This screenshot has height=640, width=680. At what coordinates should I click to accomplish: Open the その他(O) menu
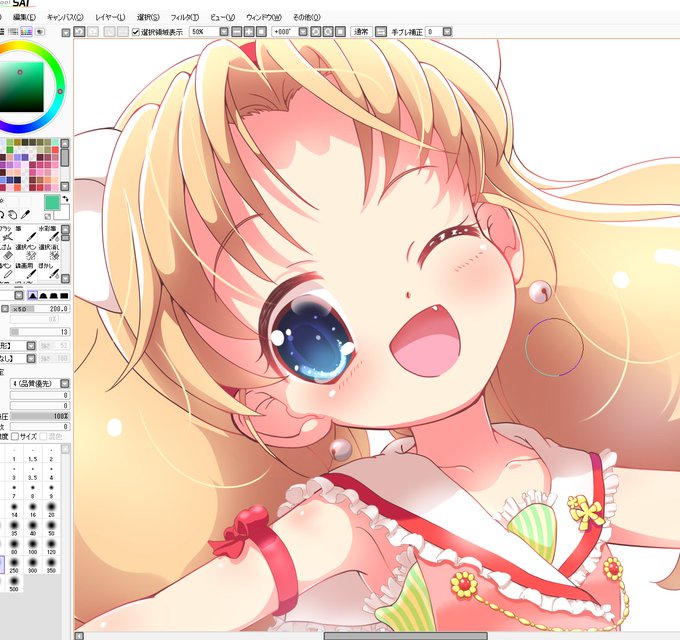point(307,17)
